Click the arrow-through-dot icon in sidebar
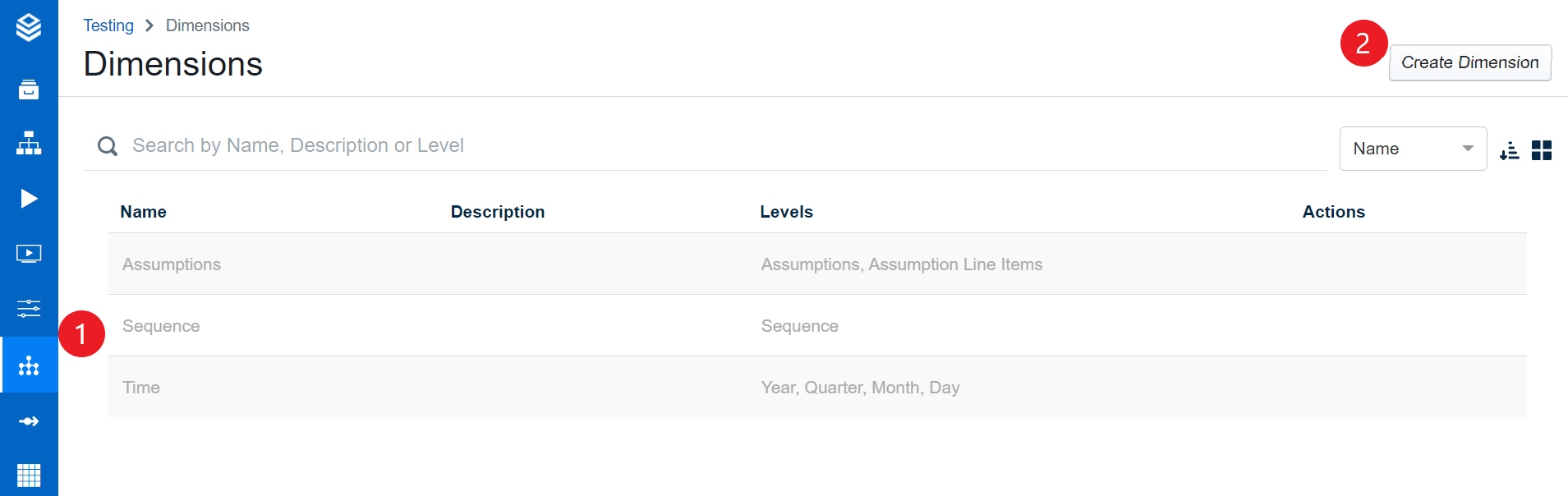This screenshot has height=496, width=1568. pos(29,421)
